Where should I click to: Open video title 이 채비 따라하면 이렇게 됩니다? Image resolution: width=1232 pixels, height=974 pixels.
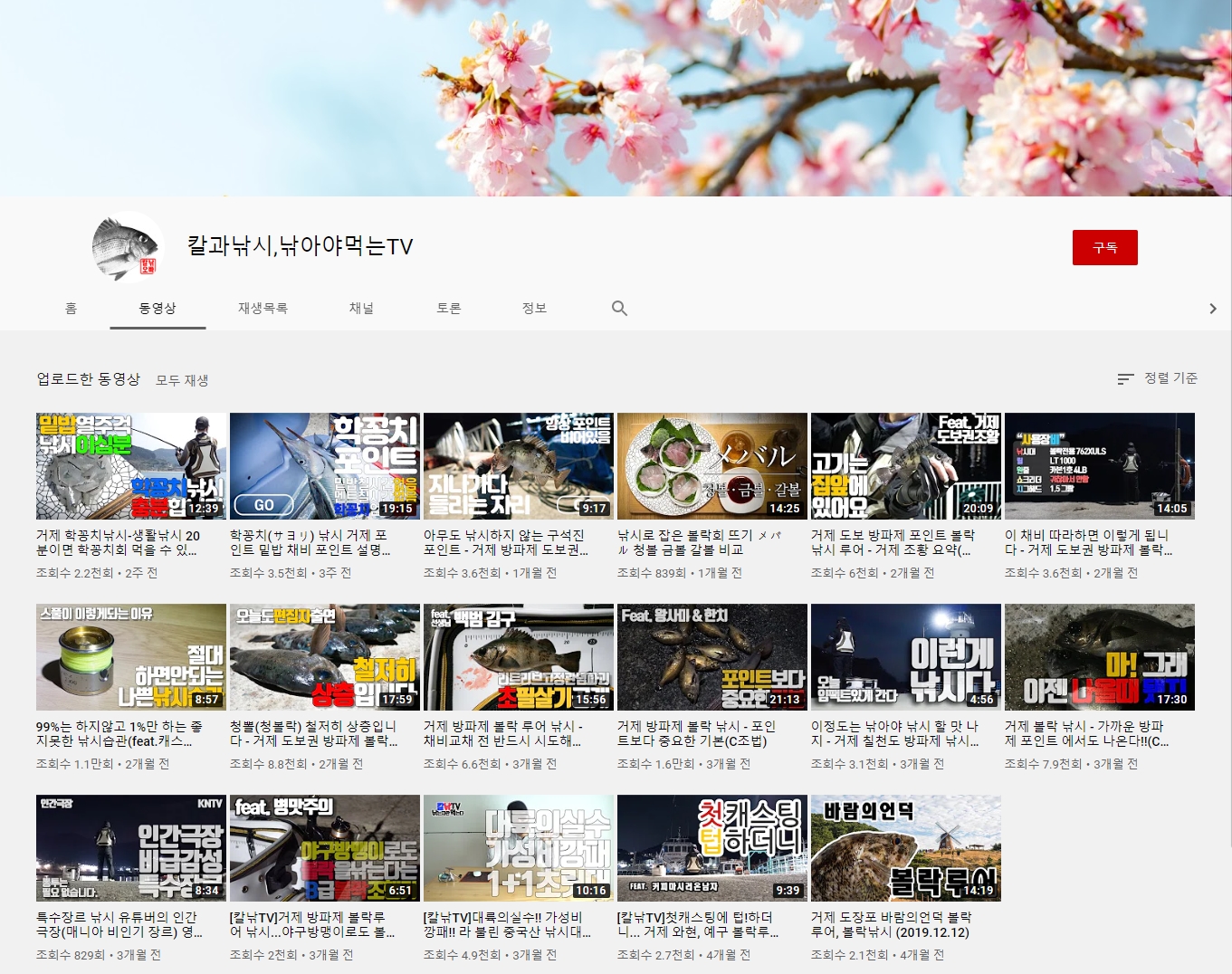tap(1088, 542)
